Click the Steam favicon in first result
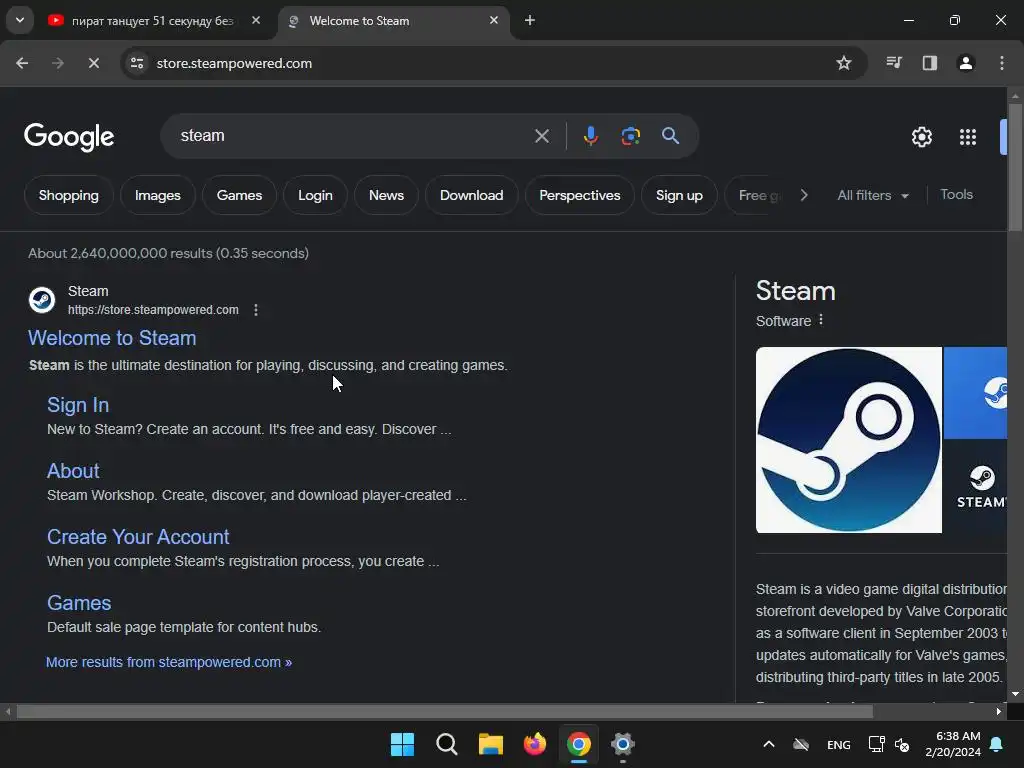The width and height of the screenshot is (1024, 768). 42,300
